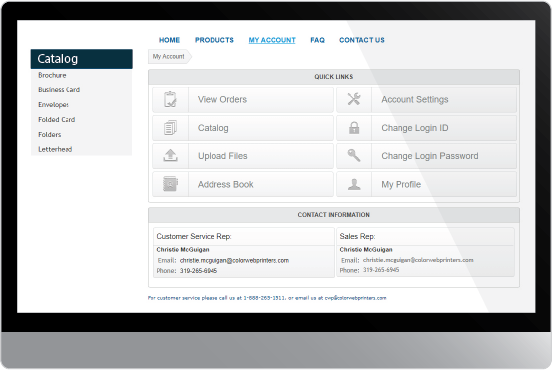Click the Sales Rep: heading
The image size is (552, 370).
coord(357,237)
